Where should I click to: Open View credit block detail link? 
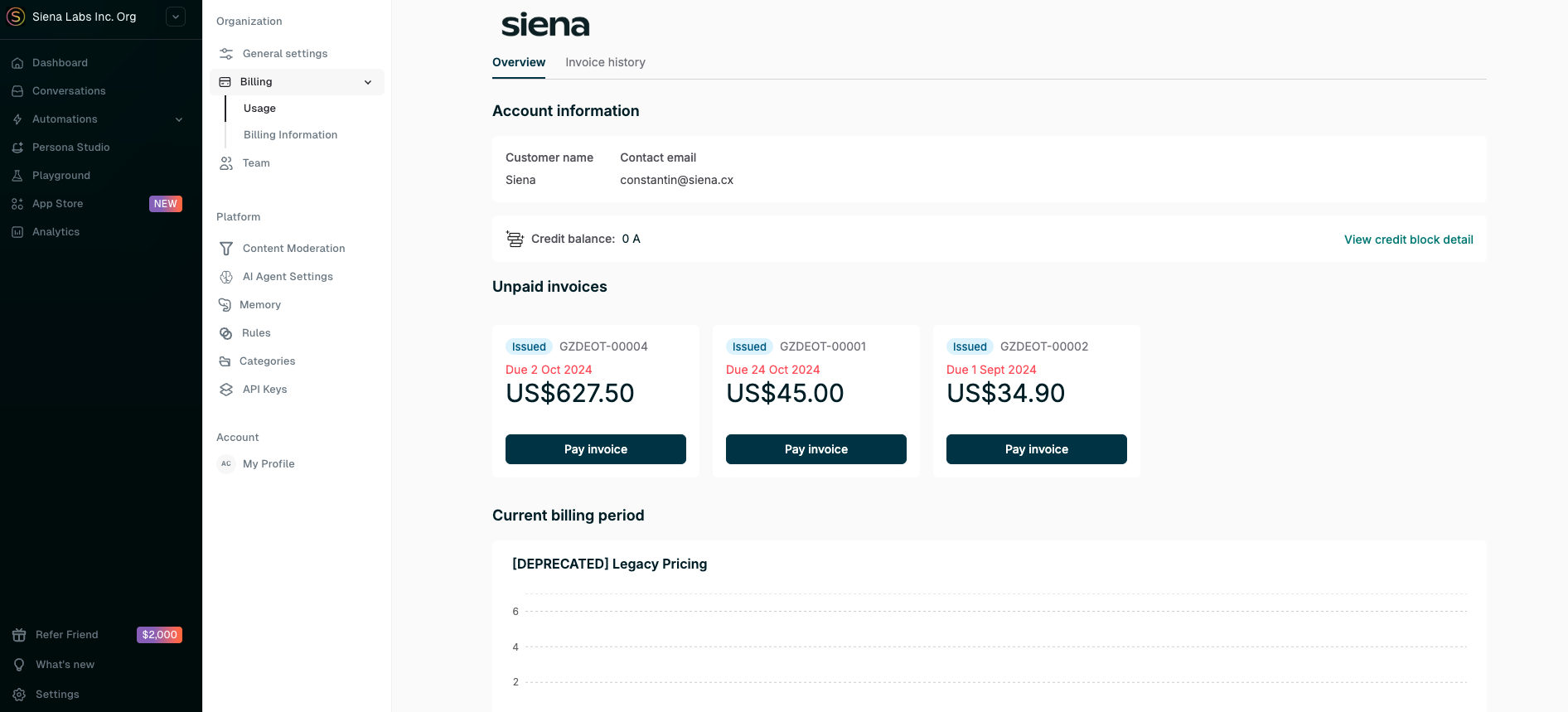point(1409,240)
